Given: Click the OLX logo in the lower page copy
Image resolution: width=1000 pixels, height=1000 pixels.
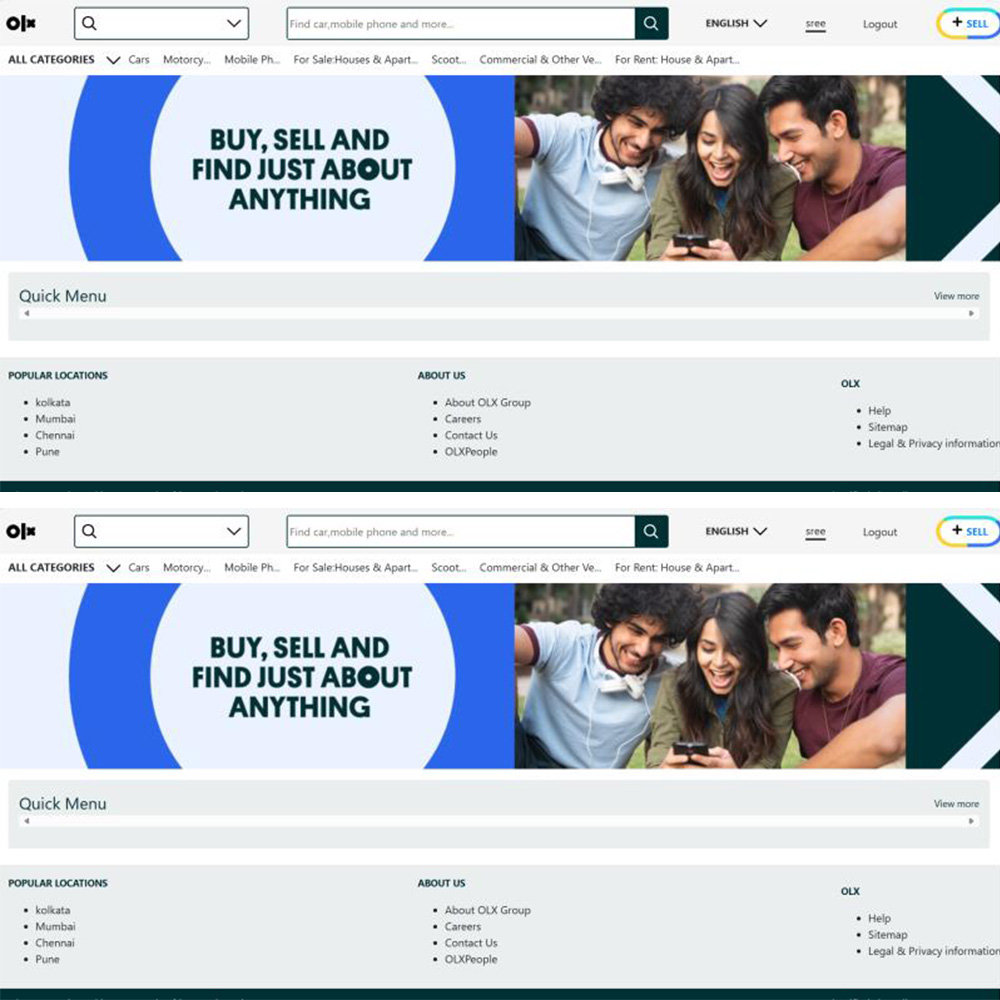Looking at the screenshot, I should [x=21, y=532].
